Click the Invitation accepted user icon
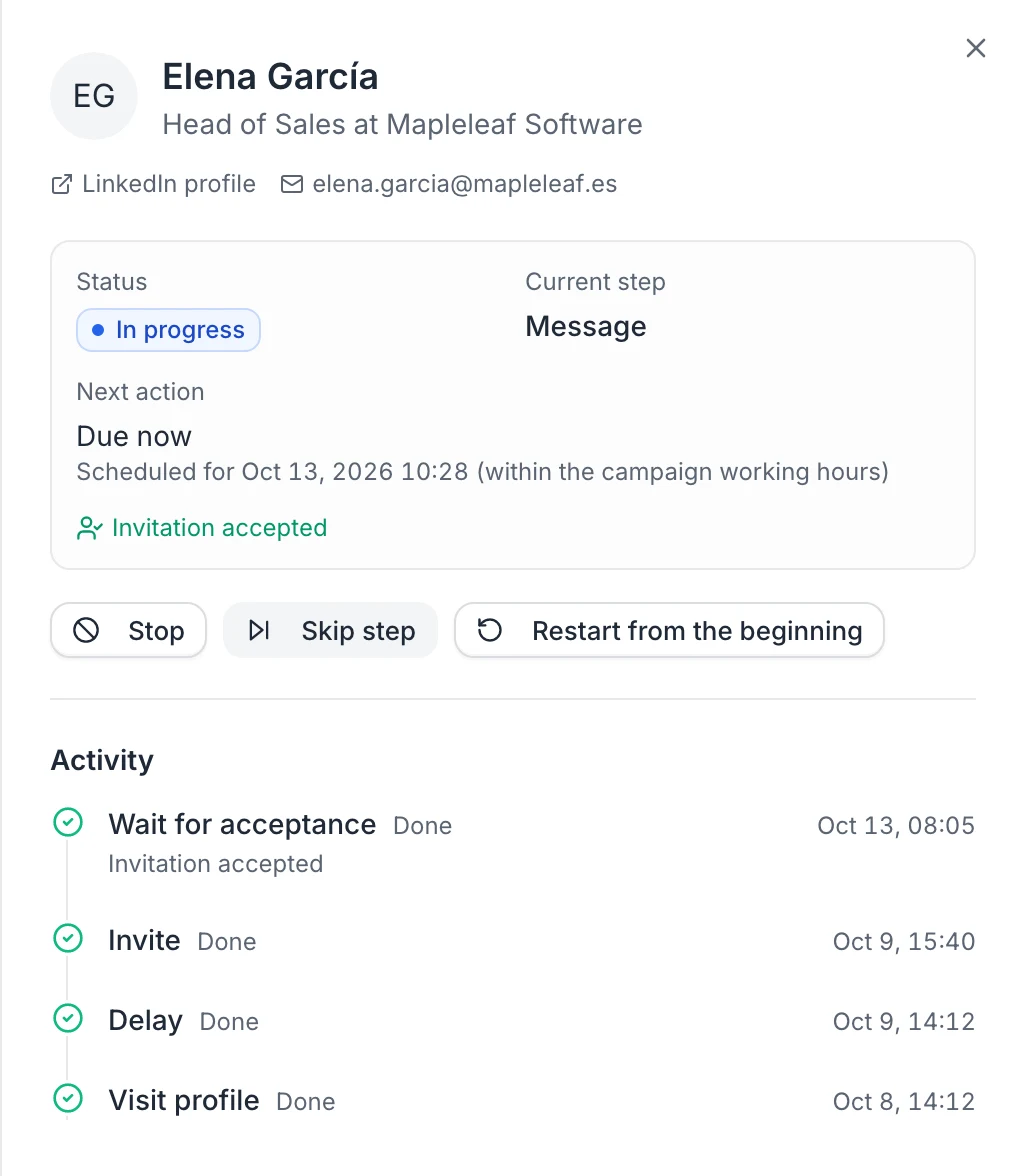 coord(89,528)
